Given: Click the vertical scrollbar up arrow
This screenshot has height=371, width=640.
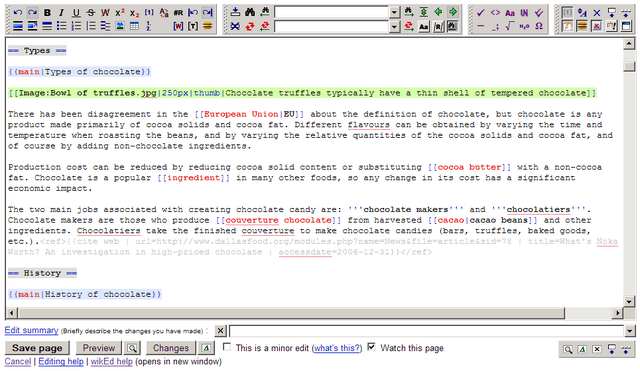Looking at the screenshot, I should (x=629, y=43).
